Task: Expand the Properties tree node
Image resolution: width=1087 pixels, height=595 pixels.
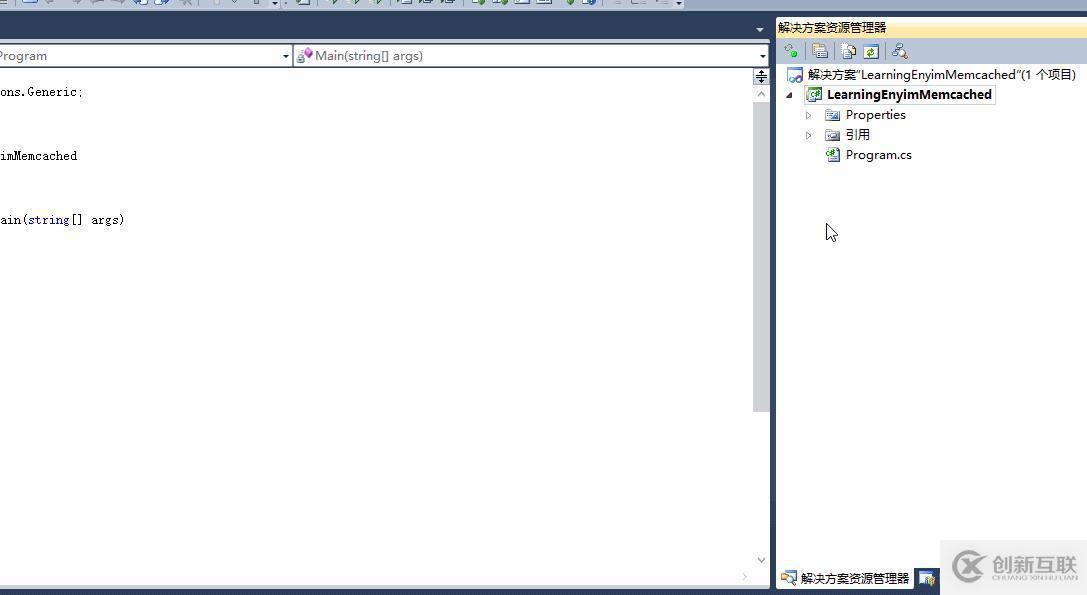Action: pos(808,114)
